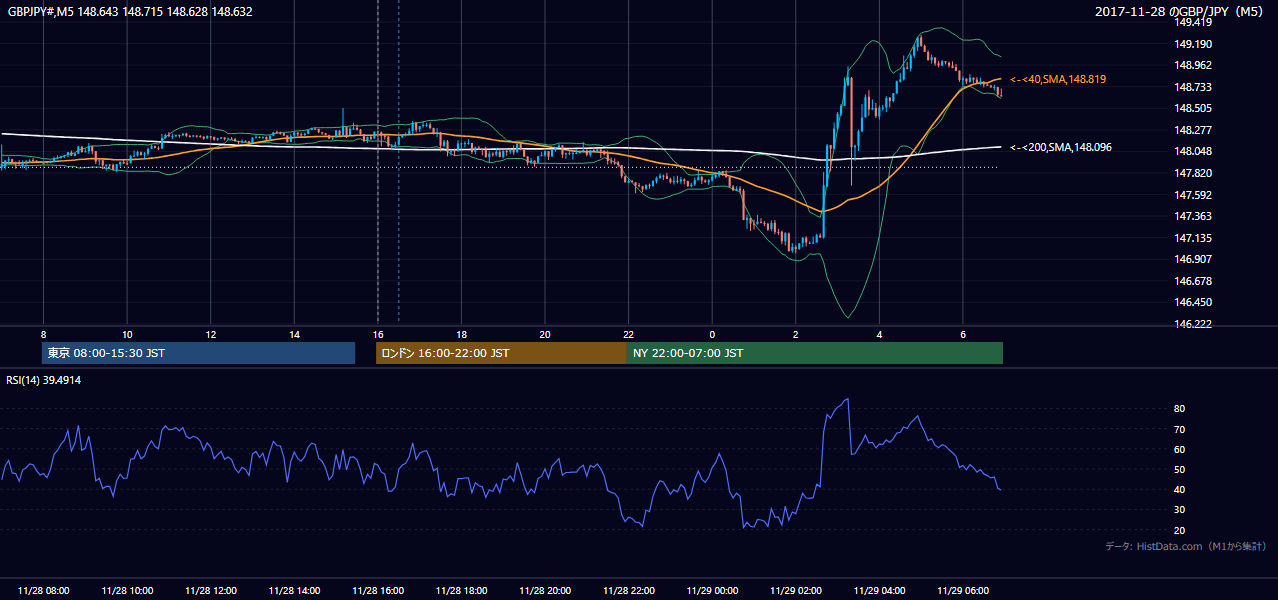The image size is (1278, 600).
Task: Click the 11/29 06:00 time axis label
Action: 962,591
